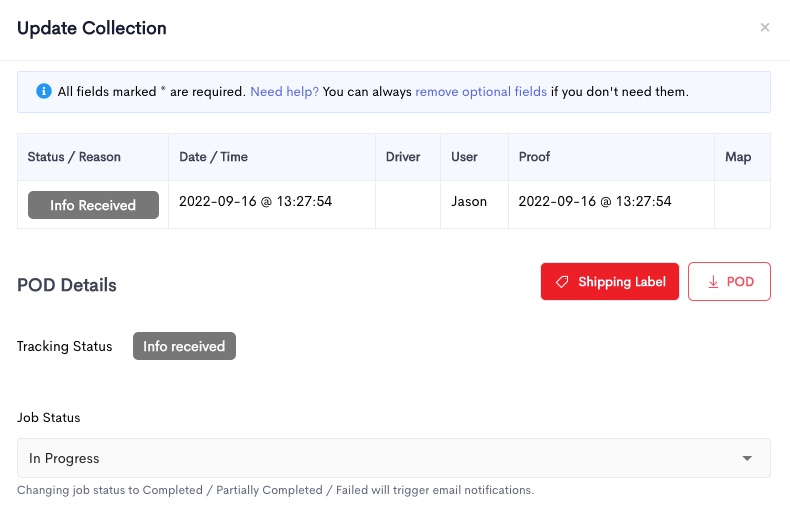
Task: Click the Driver column header
Action: (403, 157)
